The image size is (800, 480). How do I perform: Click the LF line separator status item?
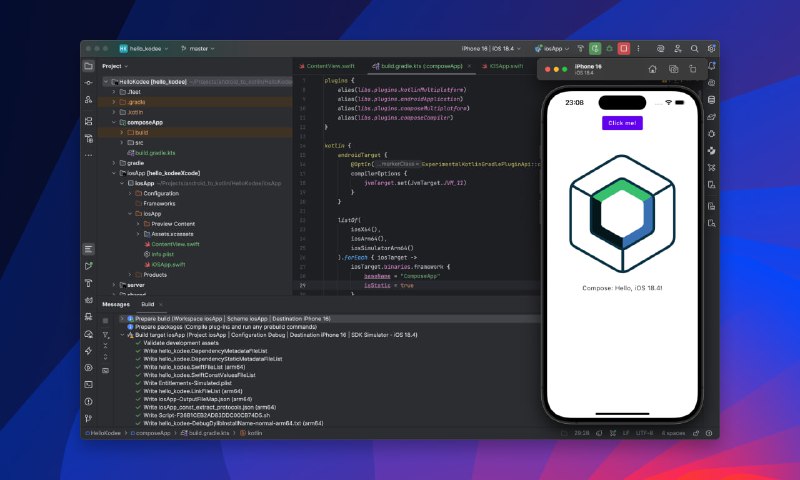coord(626,433)
